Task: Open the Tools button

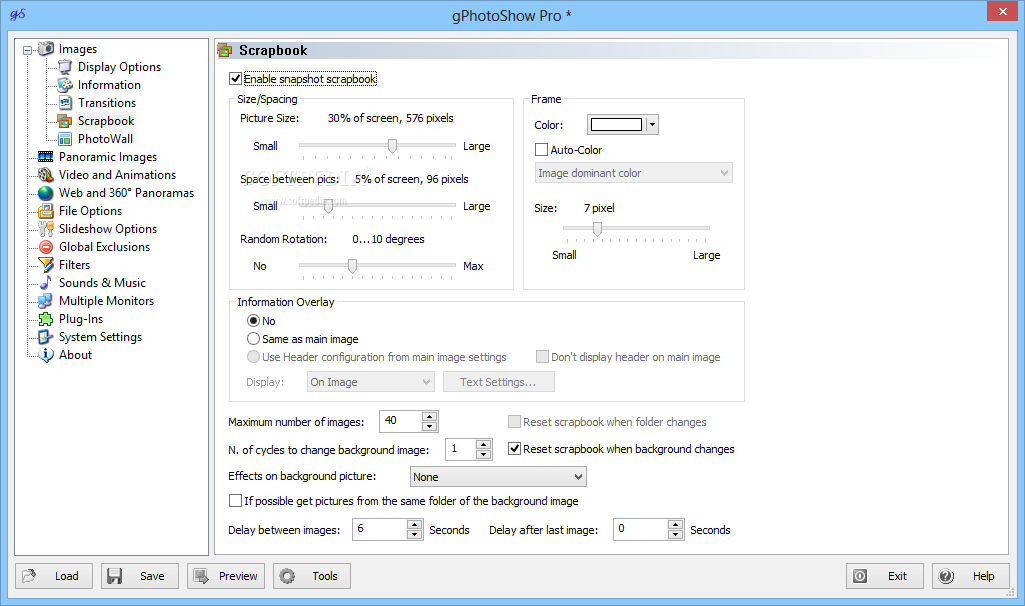Action: [312, 576]
